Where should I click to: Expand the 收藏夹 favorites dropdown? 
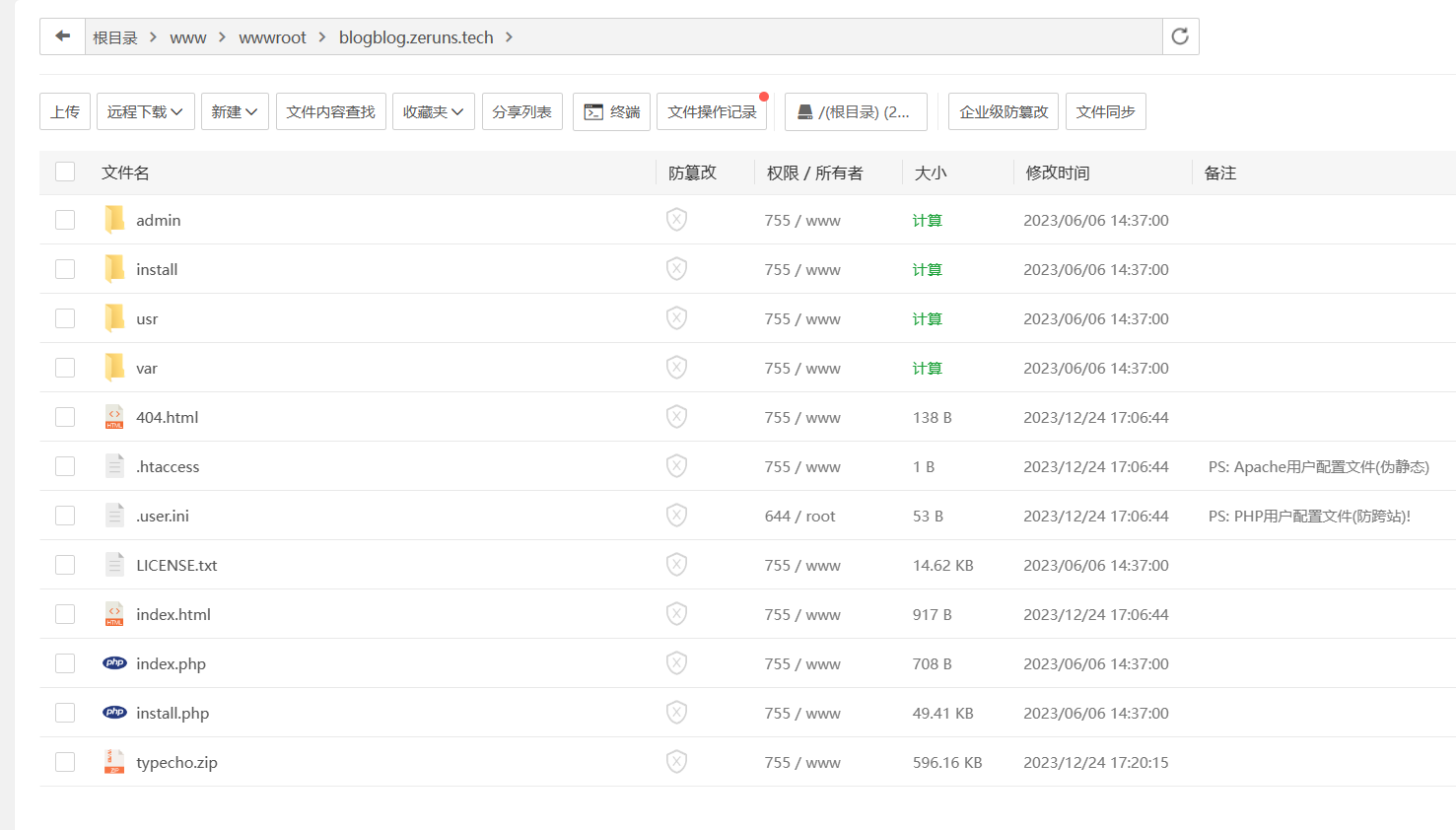433,111
